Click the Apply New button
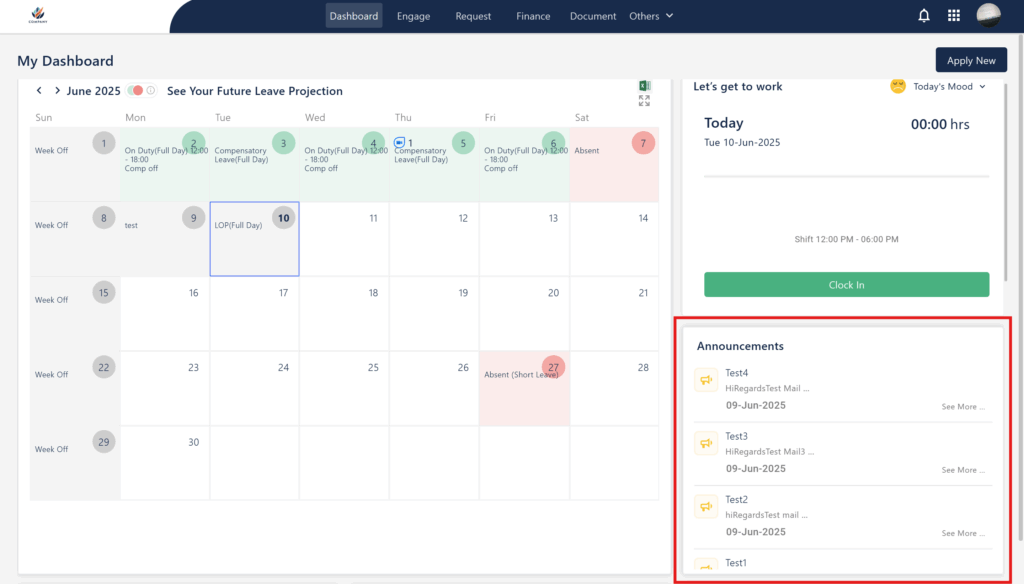 (x=971, y=60)
